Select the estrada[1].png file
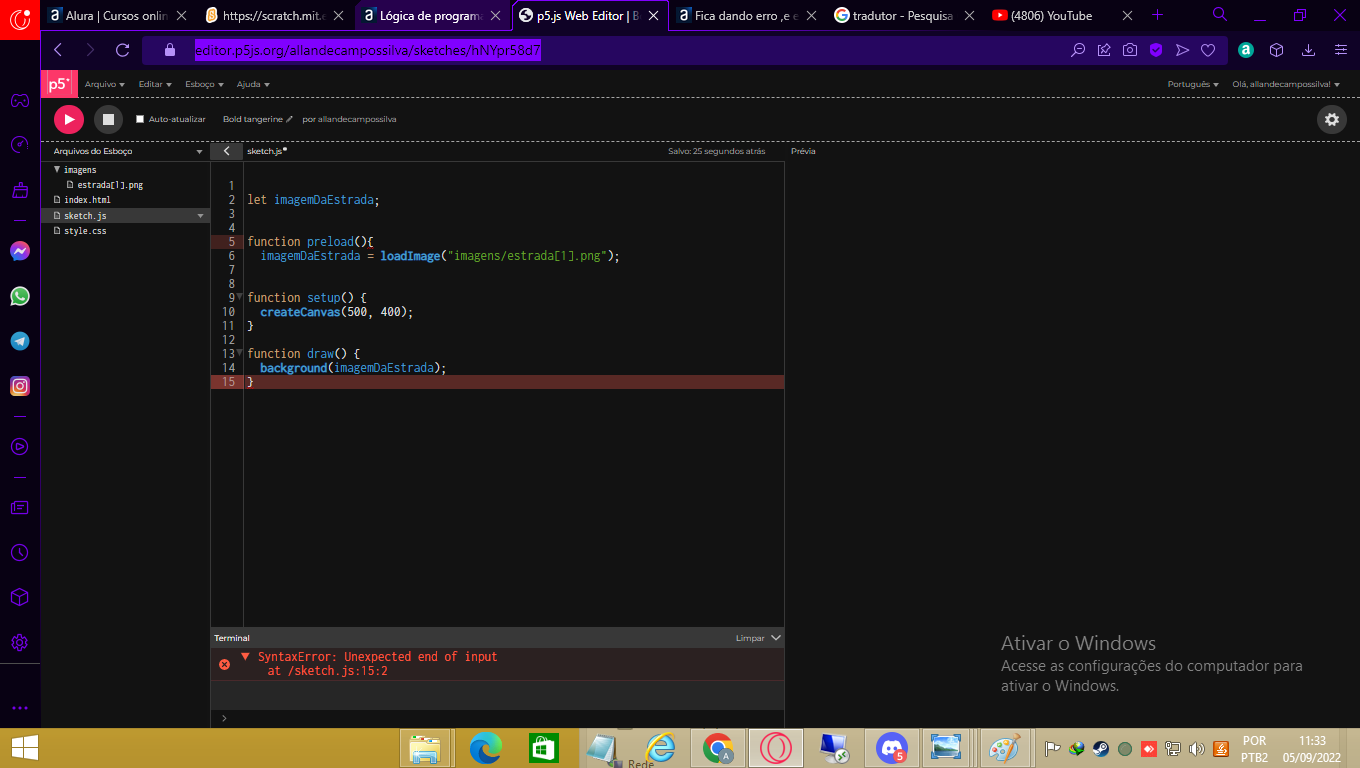The width and height of the screenshot is (1360, 768). point(110,185)
